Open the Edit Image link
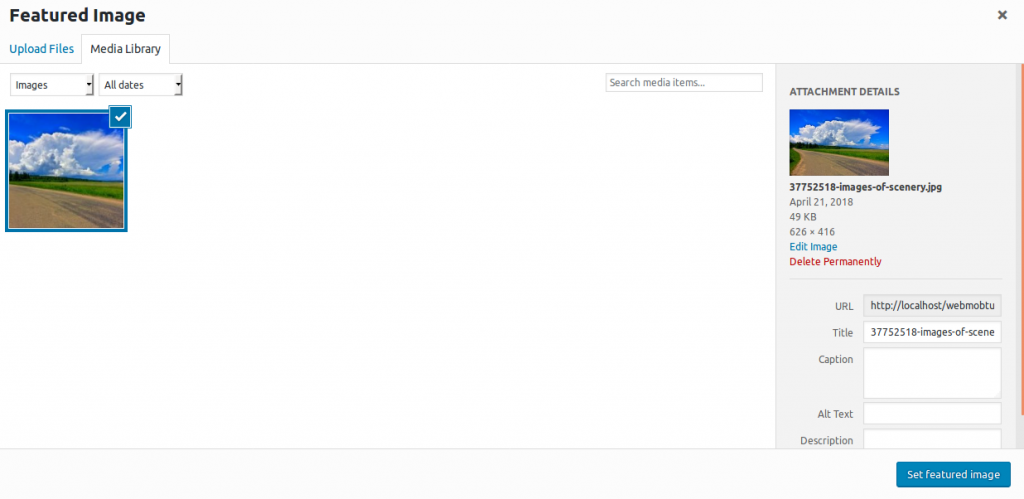Viewport: 1024px width, 499px height. 813,246
